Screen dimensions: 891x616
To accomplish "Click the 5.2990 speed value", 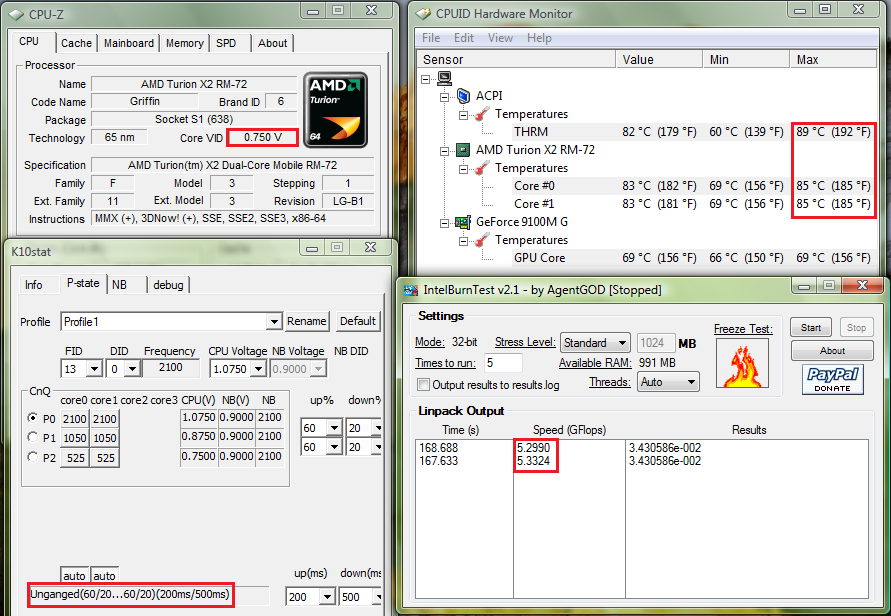I will coord(534,448).
